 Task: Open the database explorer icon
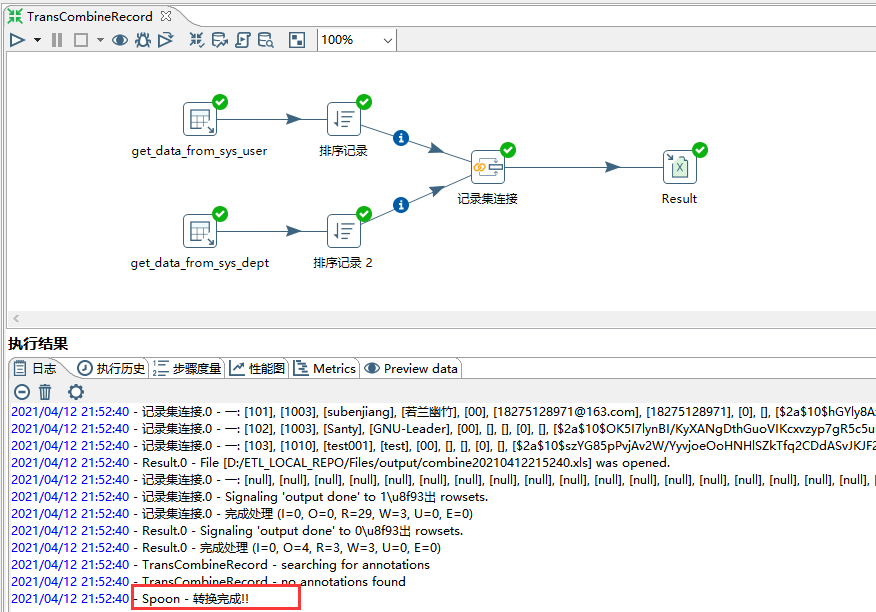click(x=268, y=40)
